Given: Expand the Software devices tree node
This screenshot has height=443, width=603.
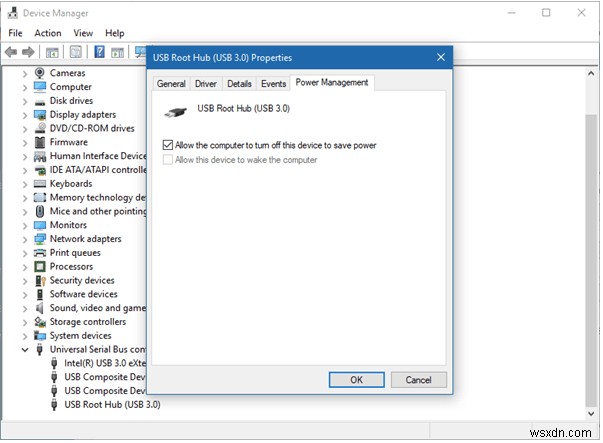Looking at the screenshot, I should tap(25, 295).
